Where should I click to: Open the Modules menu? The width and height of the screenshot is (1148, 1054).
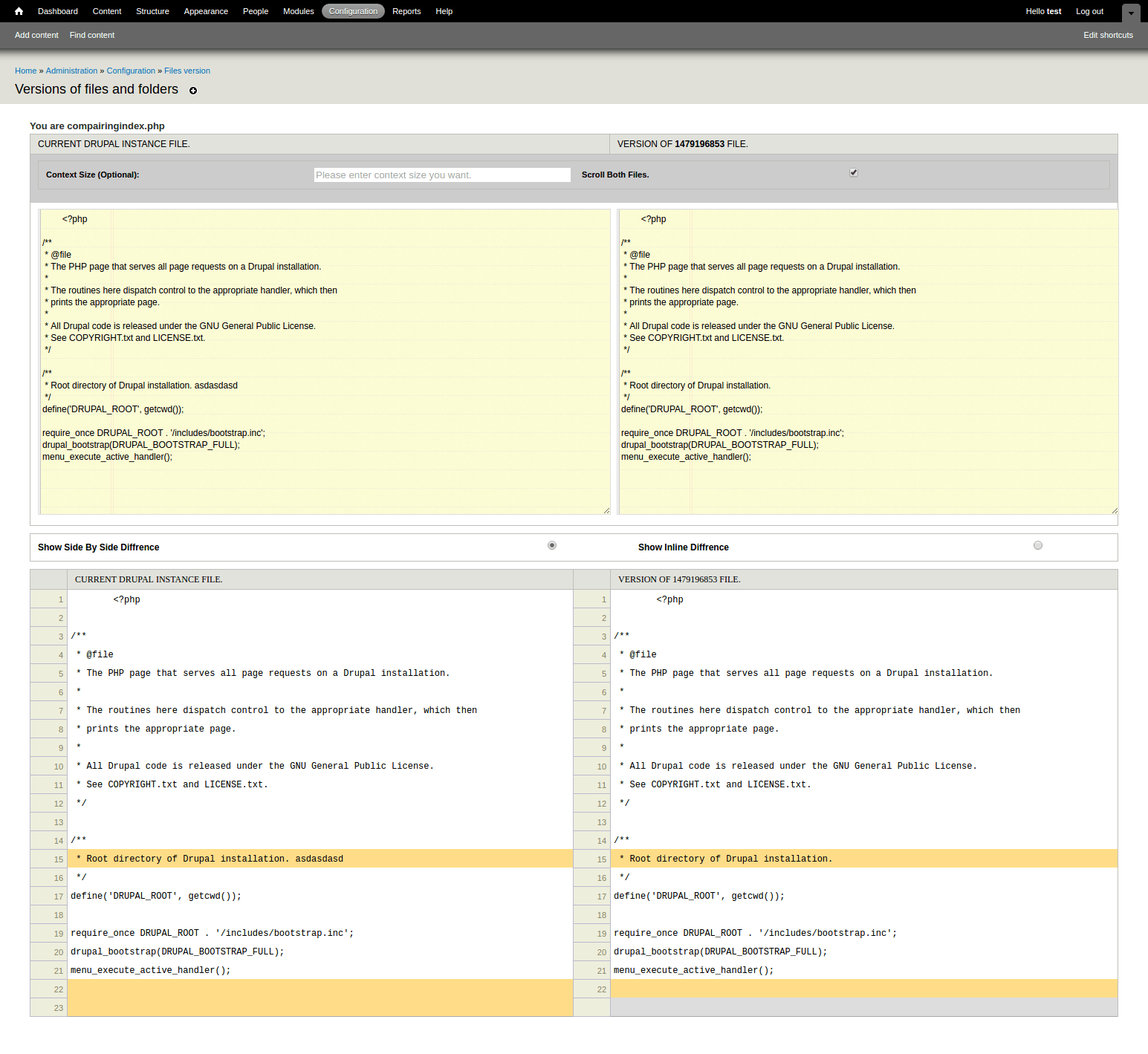coord(299,11)
